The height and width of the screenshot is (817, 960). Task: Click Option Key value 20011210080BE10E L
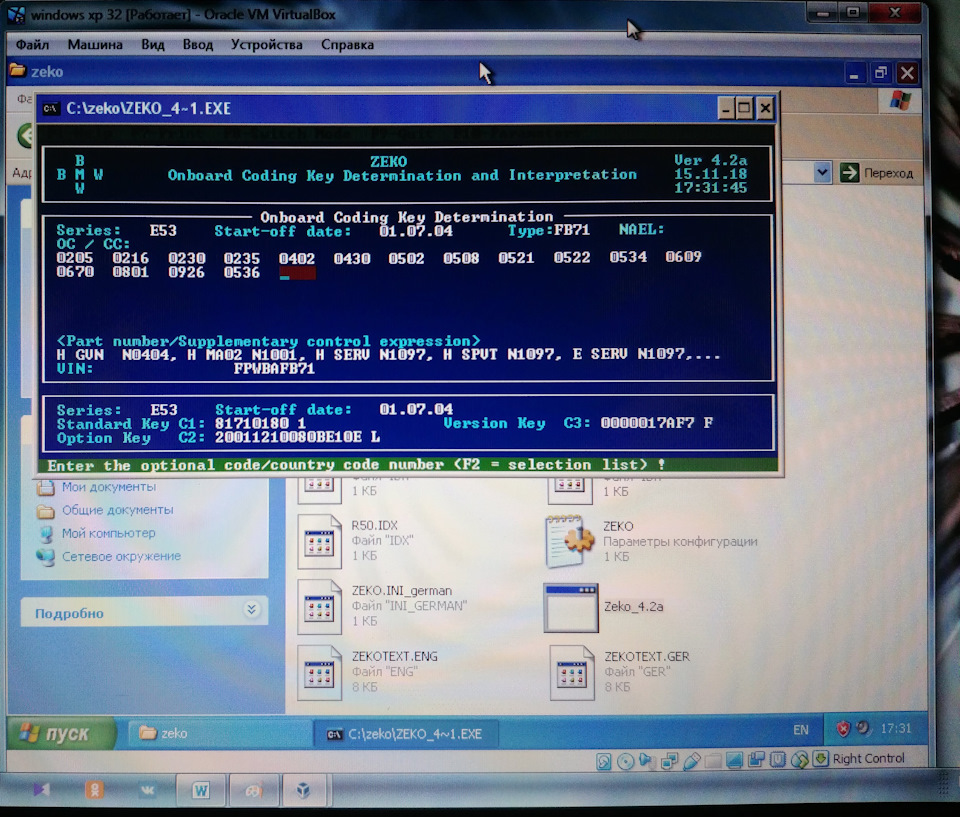[297, 437]
